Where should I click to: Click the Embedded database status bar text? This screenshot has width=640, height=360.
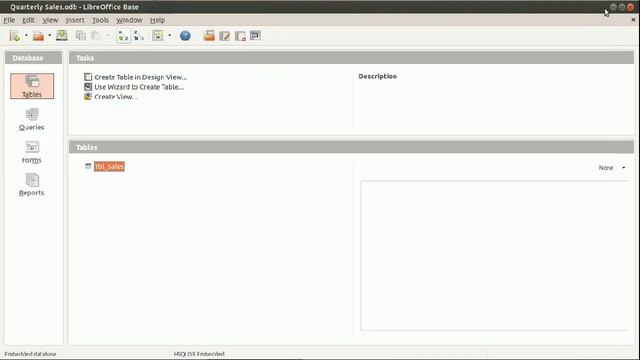30,354
